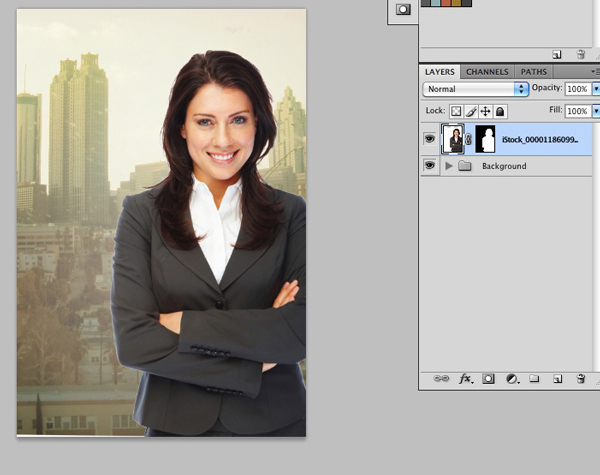
Task: Open the Normal blend mode dropdown
Action: [x=476, y=89]
